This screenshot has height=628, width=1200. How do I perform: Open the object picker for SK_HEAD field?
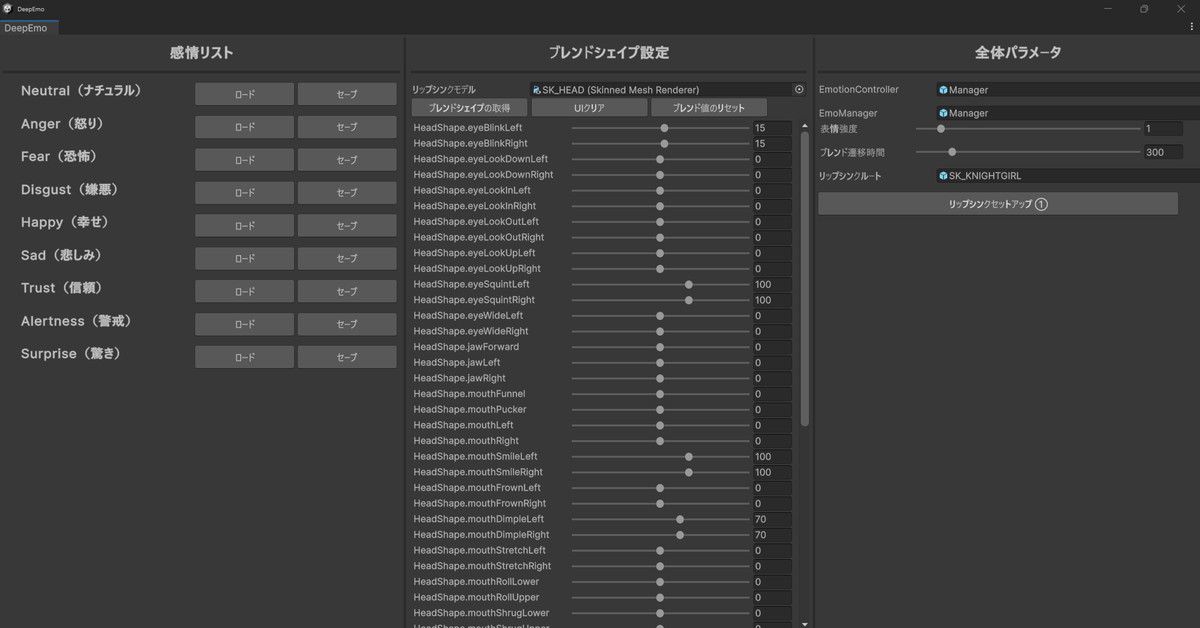coord(799,89)
